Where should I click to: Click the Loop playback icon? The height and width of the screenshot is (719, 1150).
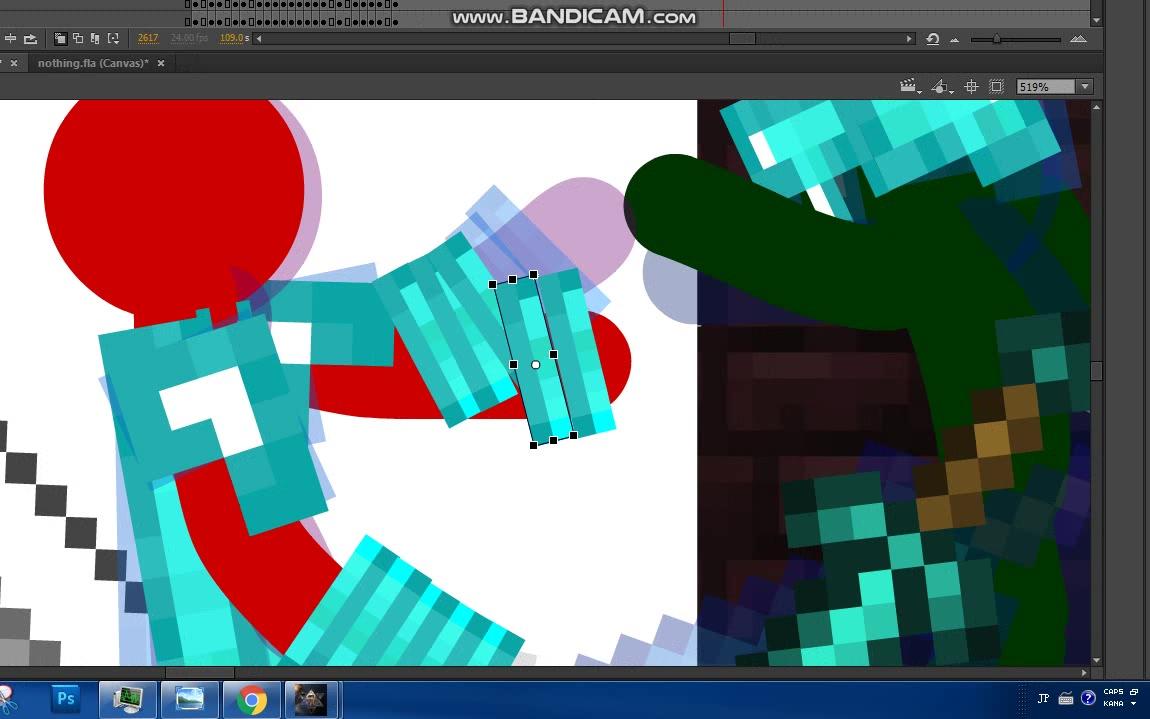(30, 38)
